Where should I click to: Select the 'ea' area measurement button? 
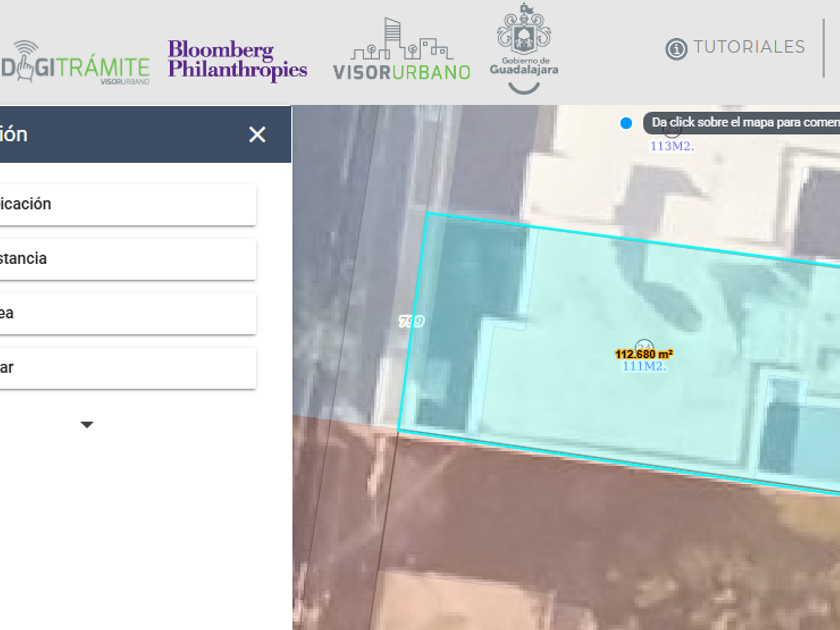(128, 313)
